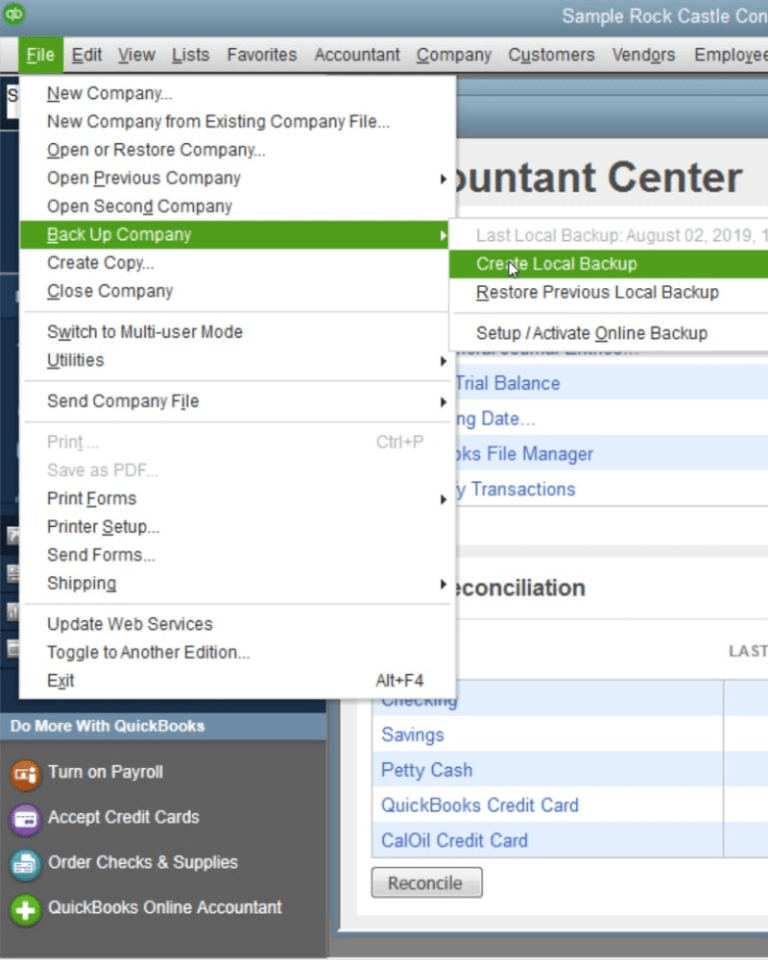Click Turn on Payroll label
The width and height of the screenshot is (768, 960).
pyautogui.click(x=105, y=772)
